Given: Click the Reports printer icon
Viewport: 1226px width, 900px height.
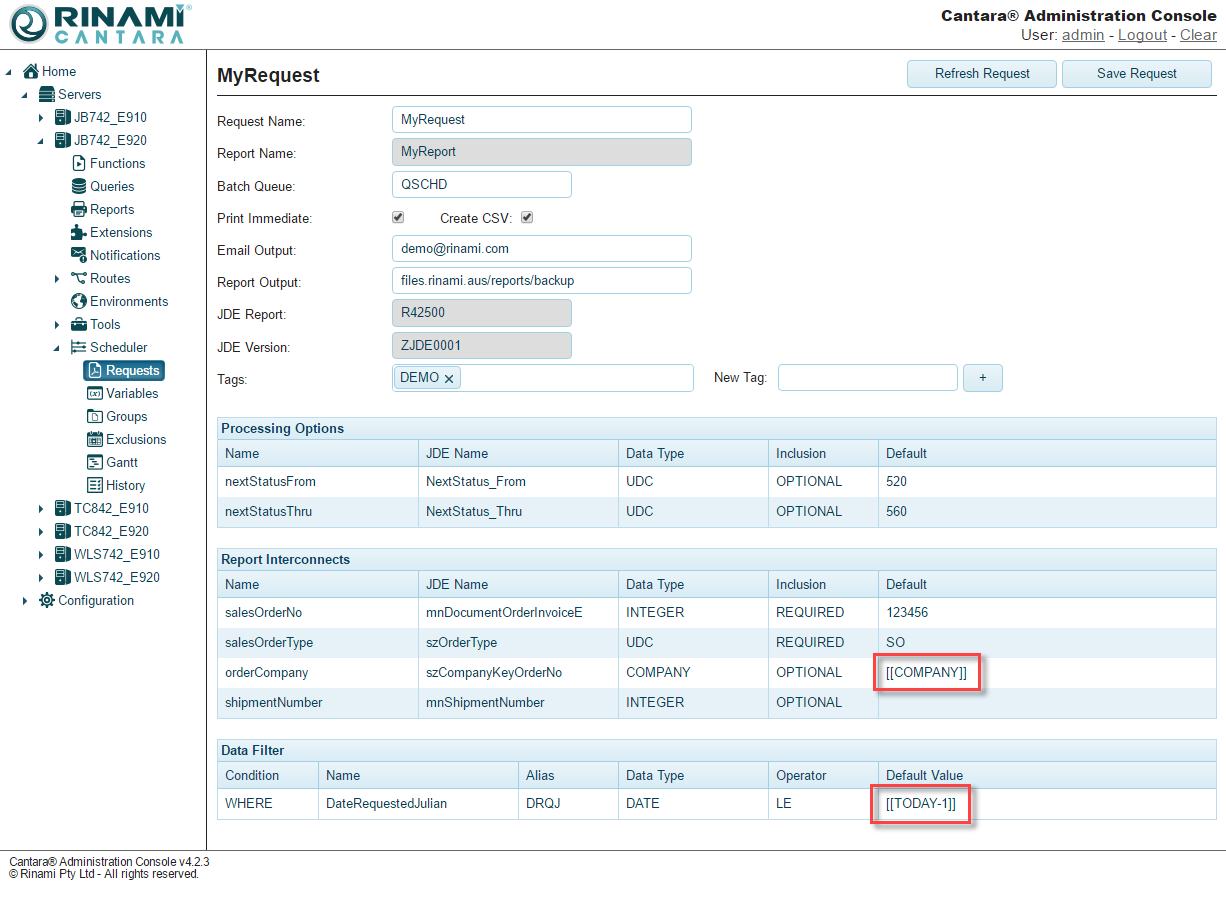Looking at the screenshot, I should (x=79, y=209).
